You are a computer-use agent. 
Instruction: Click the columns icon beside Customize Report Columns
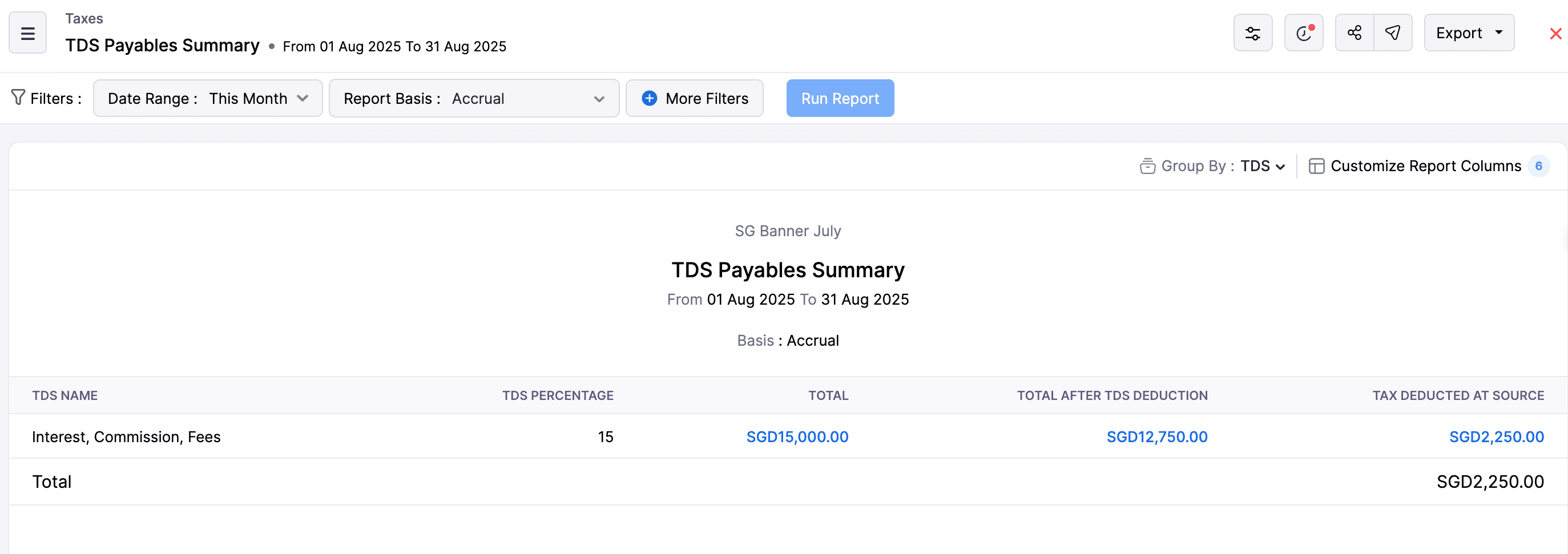[x=1317, y=165]
